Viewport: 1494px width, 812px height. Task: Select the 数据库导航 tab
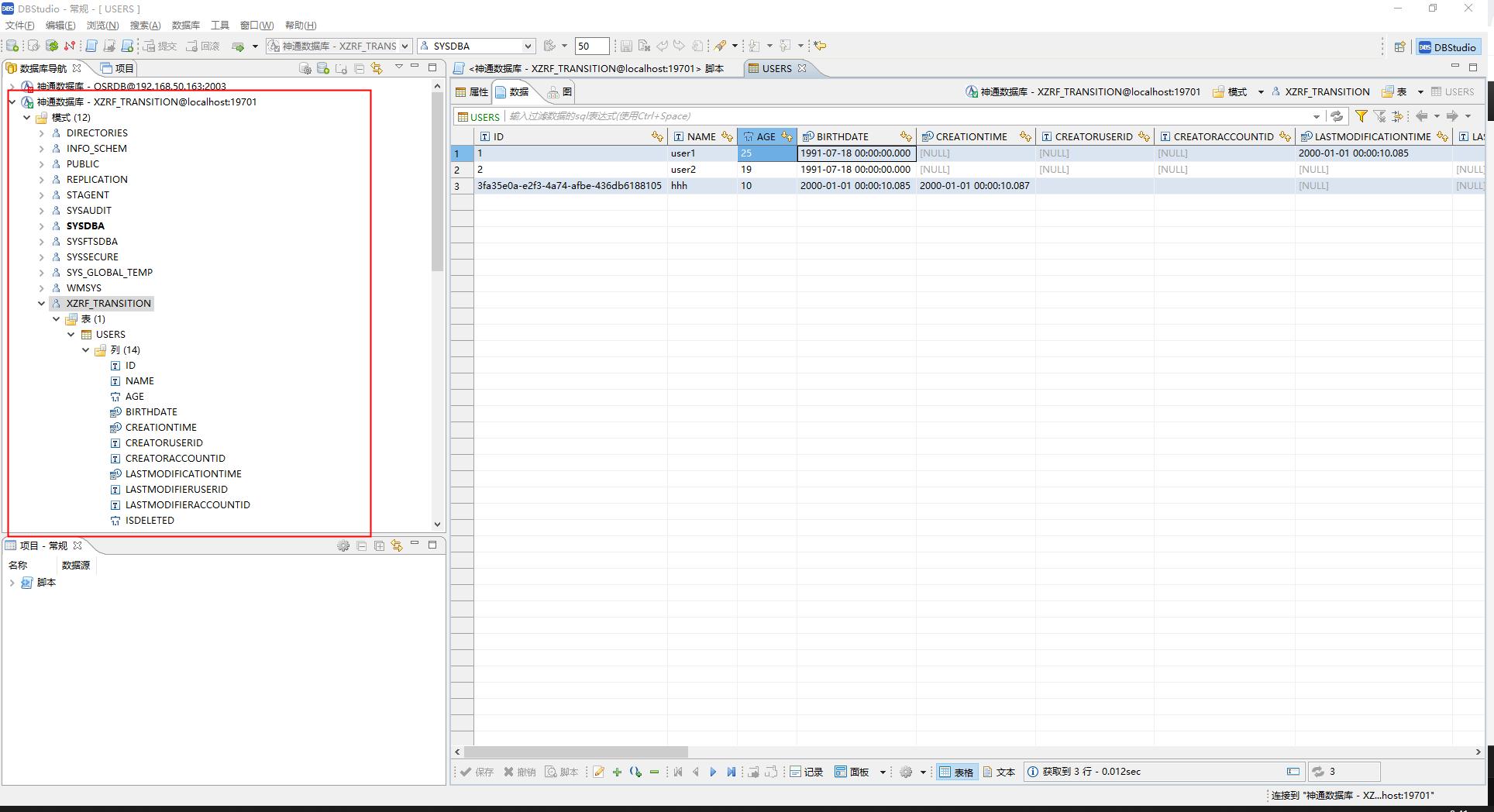click(x=43, y=68)
